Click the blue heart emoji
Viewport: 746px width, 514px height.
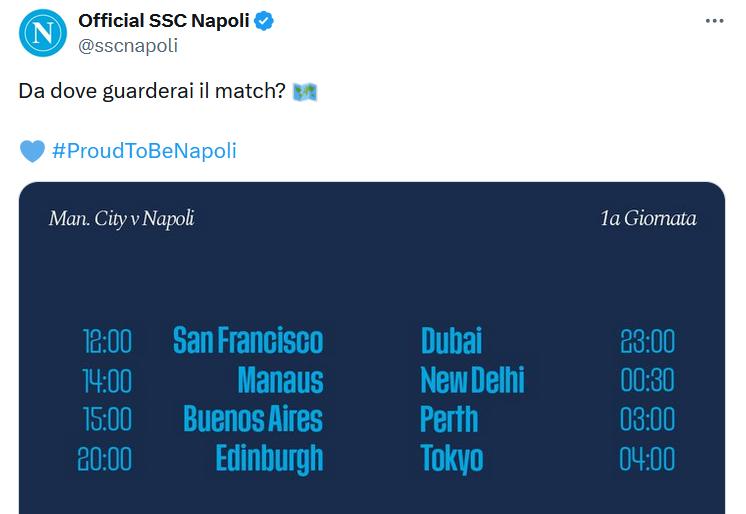point(32,151)
